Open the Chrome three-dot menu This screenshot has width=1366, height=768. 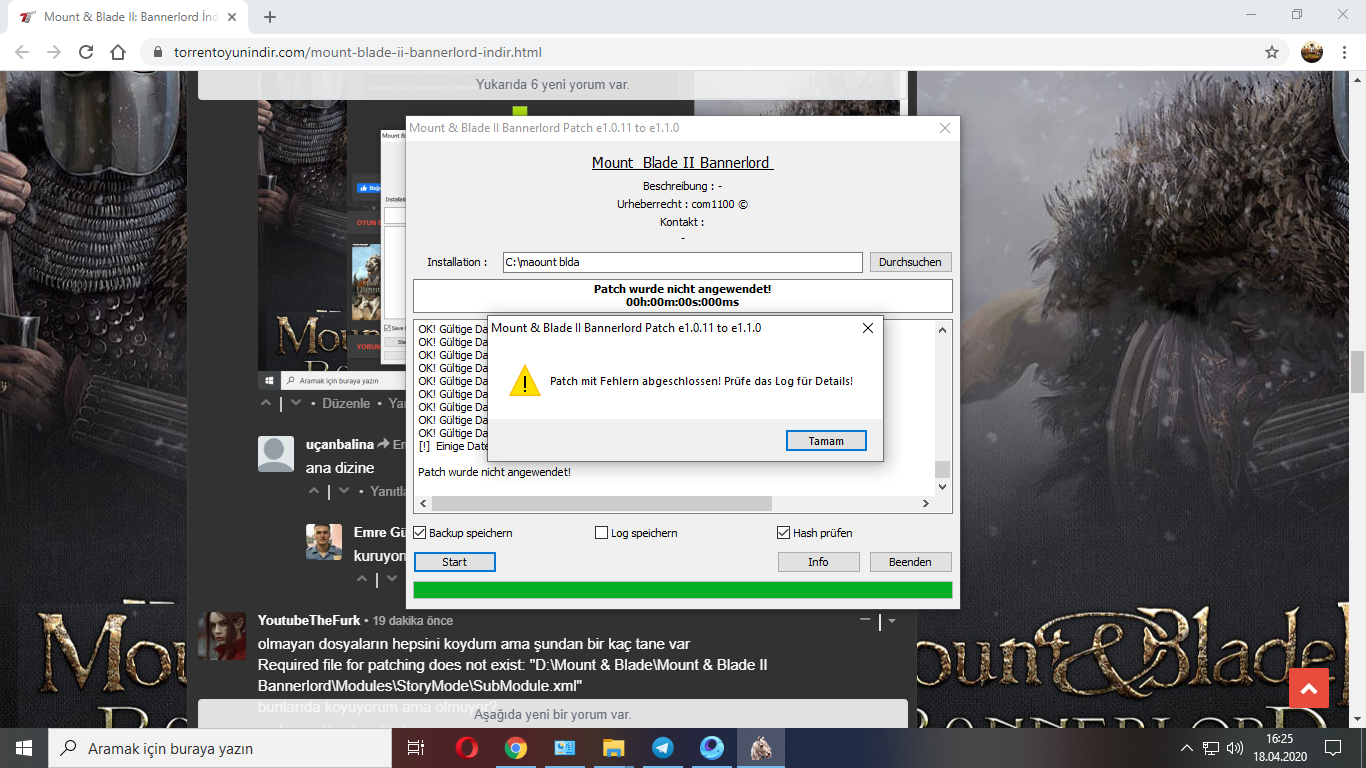(x=1344, y=52)
